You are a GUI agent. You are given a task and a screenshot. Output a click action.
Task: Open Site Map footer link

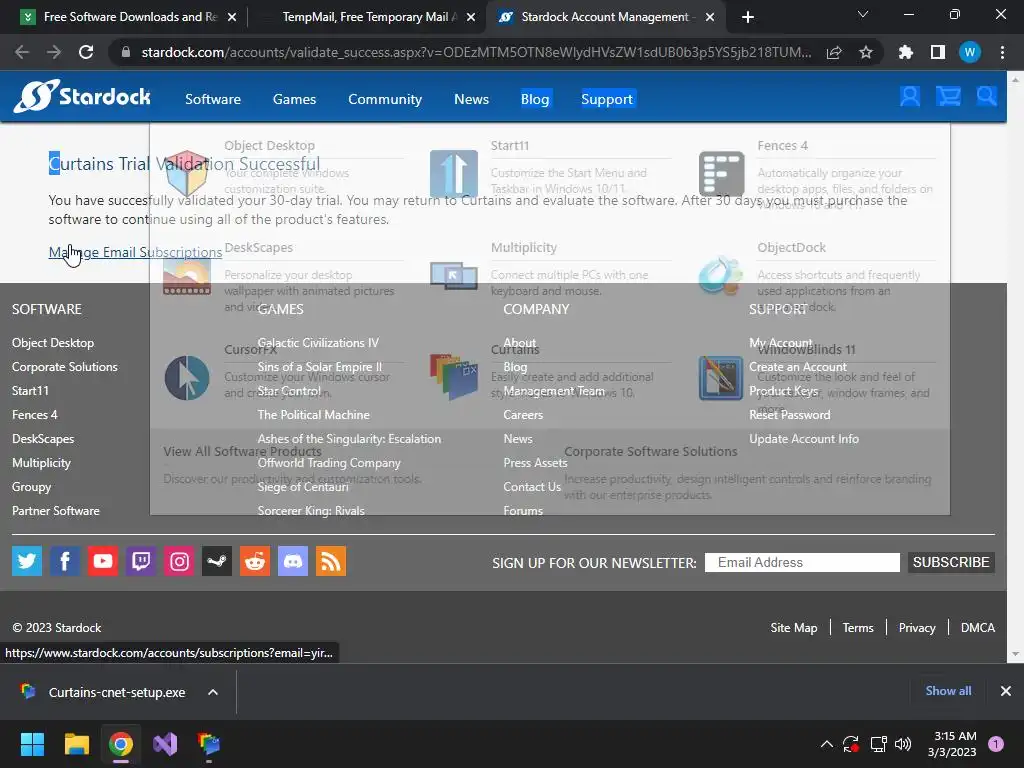pos(793,628)
